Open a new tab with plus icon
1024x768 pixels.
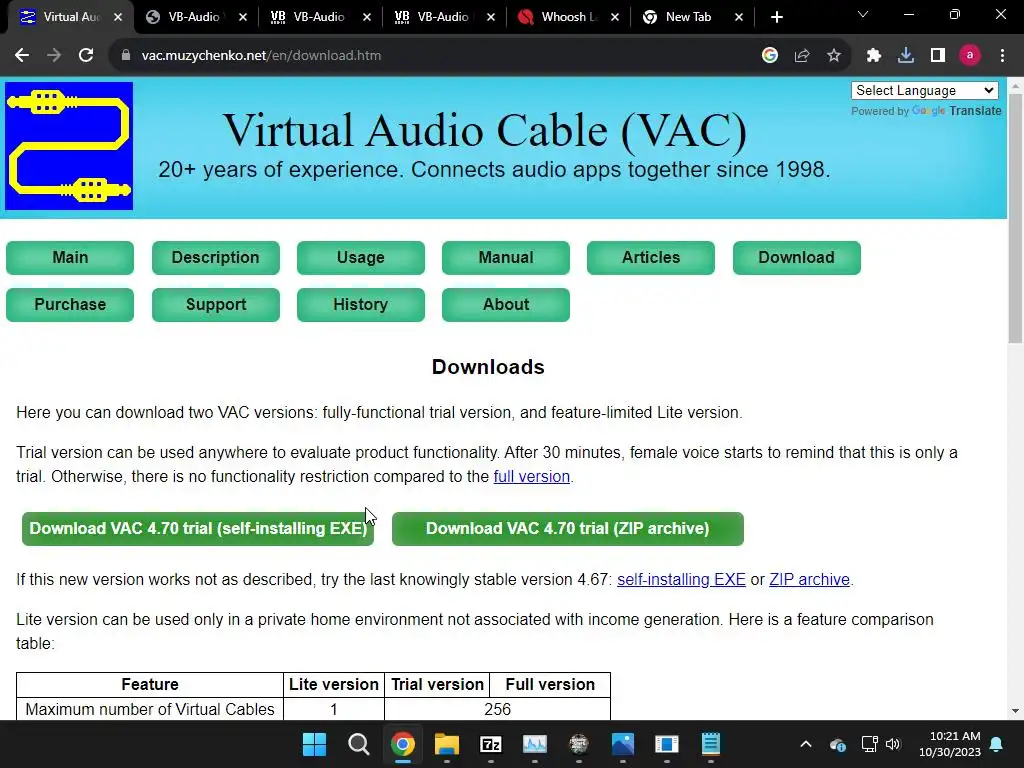point(776,17)
